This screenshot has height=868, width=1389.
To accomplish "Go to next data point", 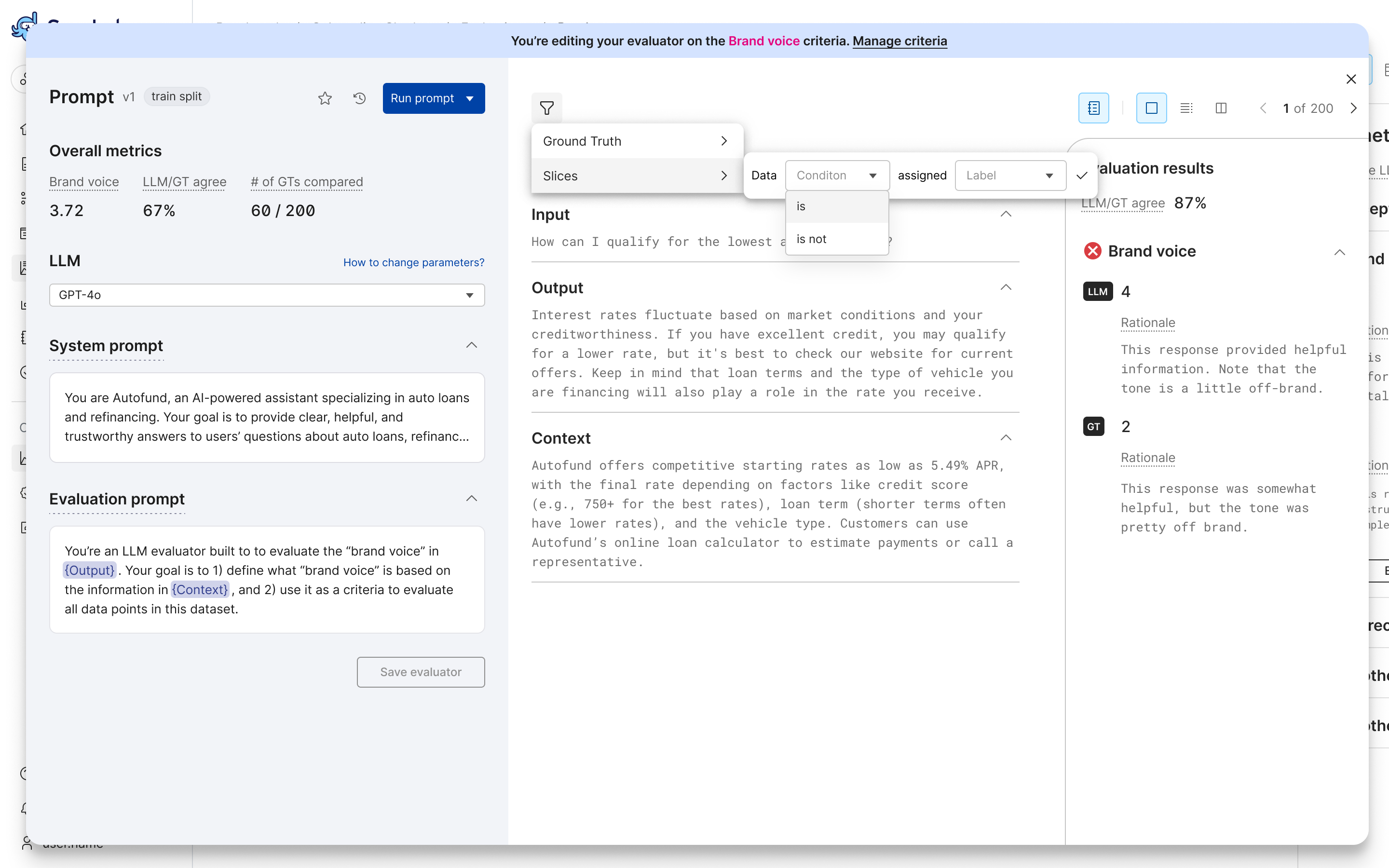I will click(x=1353, y=108).
